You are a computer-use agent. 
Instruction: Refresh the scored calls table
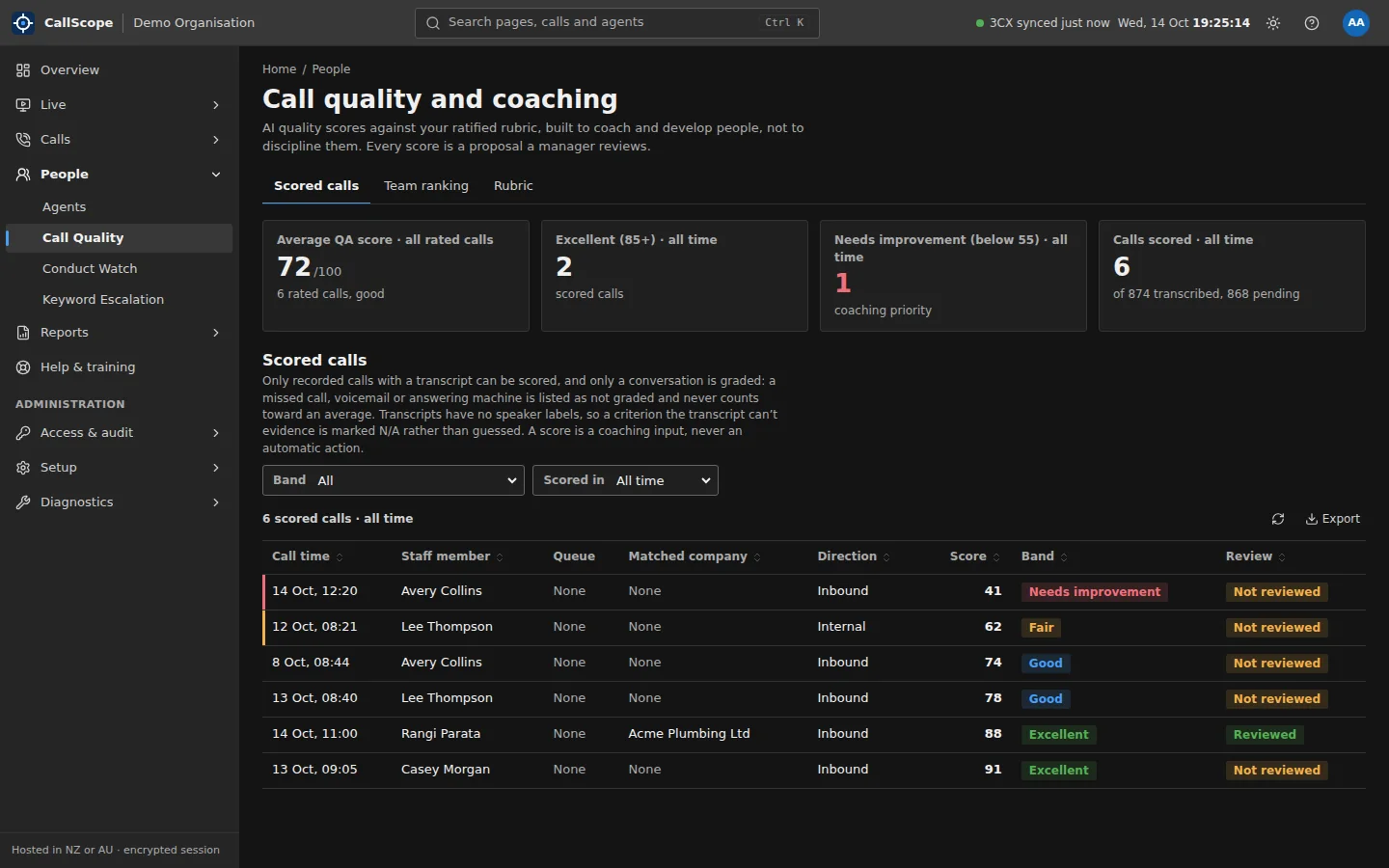1278,519
